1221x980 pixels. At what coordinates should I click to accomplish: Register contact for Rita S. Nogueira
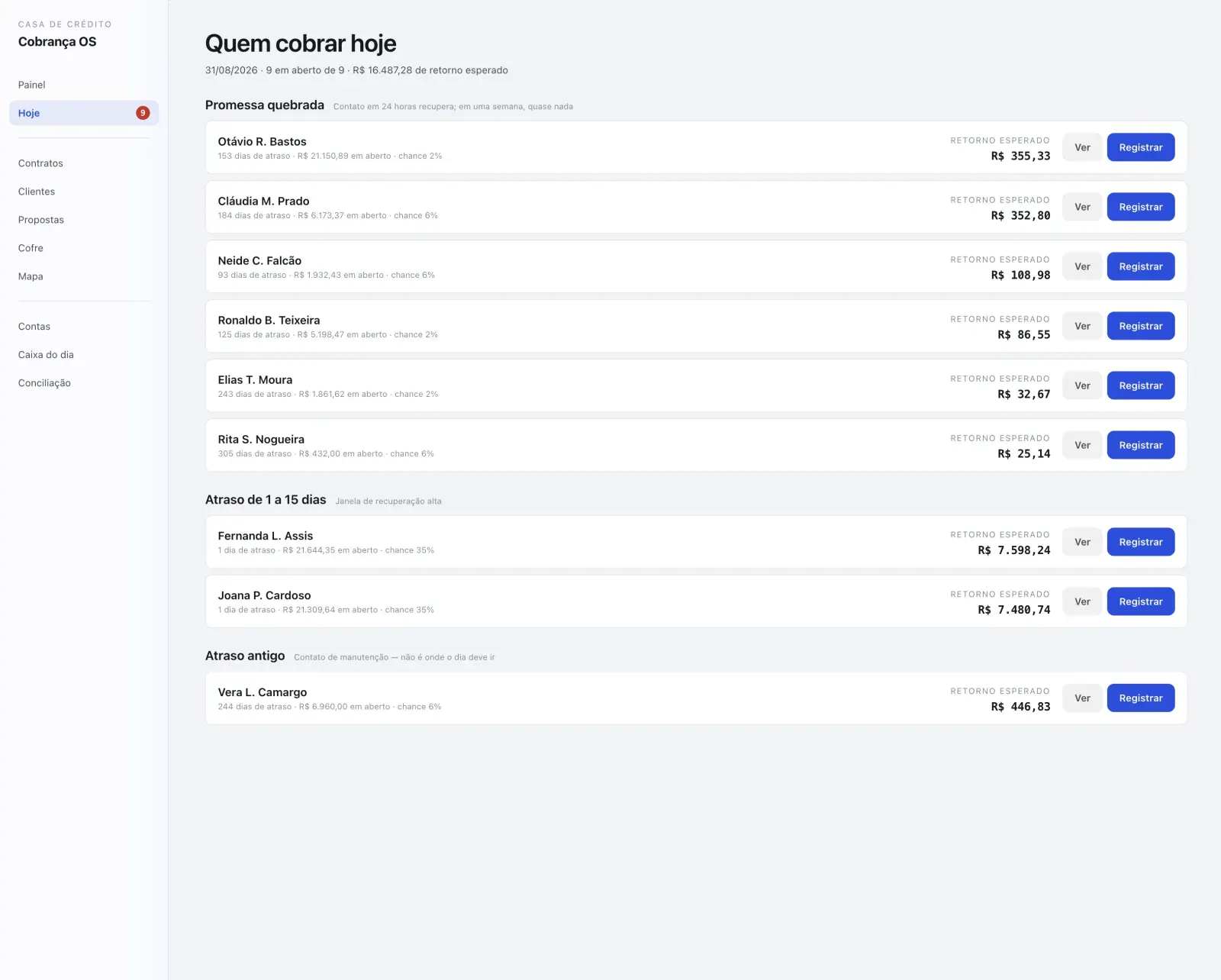[1141, 445]
